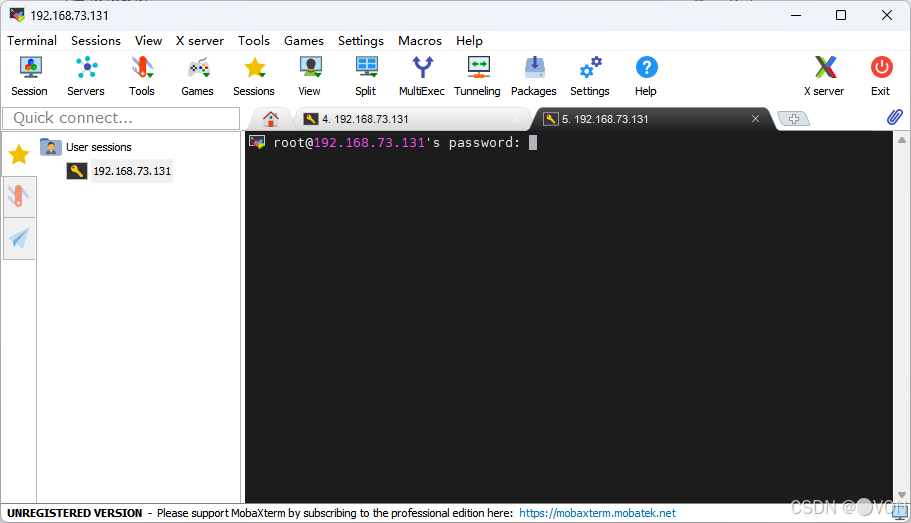The height and width of the screenshot is (523, 911).
Task: Open the Help menu in menu bar
Action: [469, 41]
